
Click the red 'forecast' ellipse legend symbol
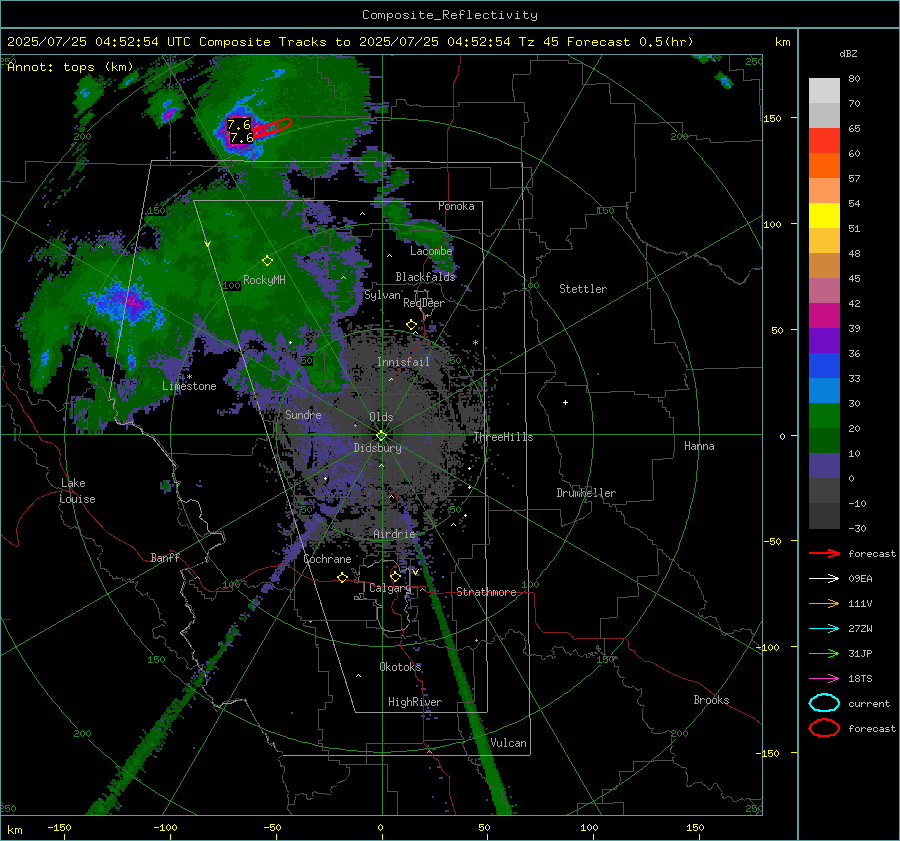click(x=824, y=728)
